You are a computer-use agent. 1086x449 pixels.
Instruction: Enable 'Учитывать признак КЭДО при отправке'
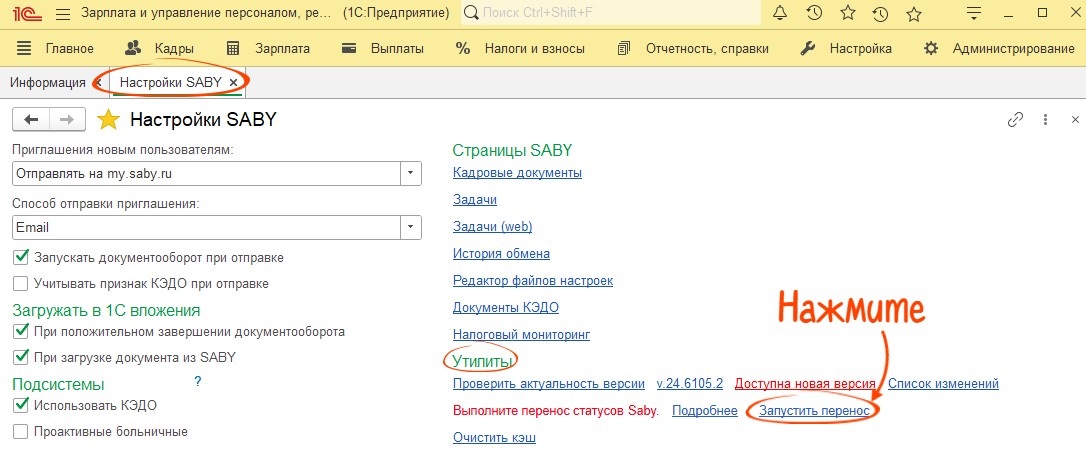[x=21, y=284]
